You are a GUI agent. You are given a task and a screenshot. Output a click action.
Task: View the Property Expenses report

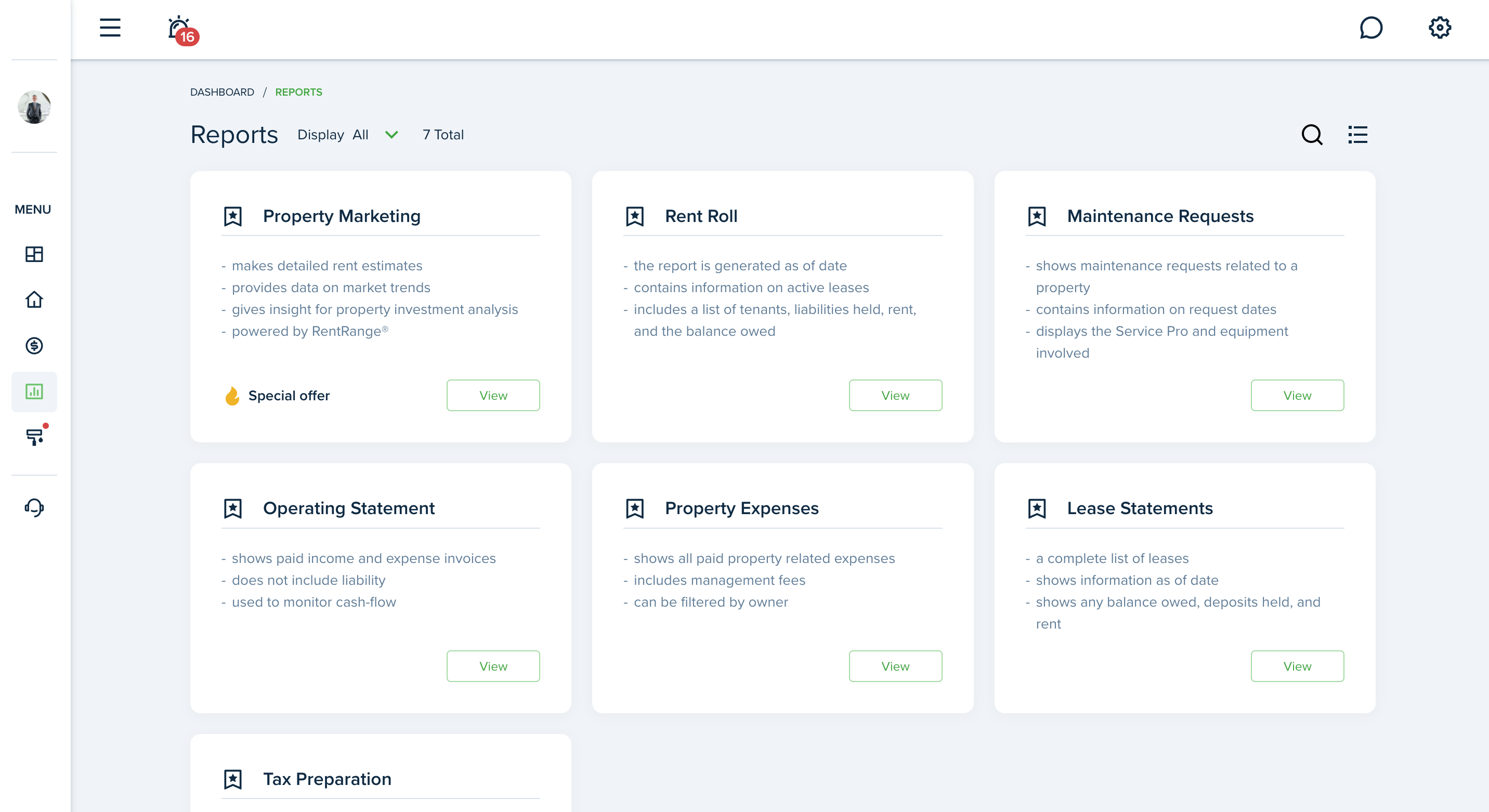point(895,666)
